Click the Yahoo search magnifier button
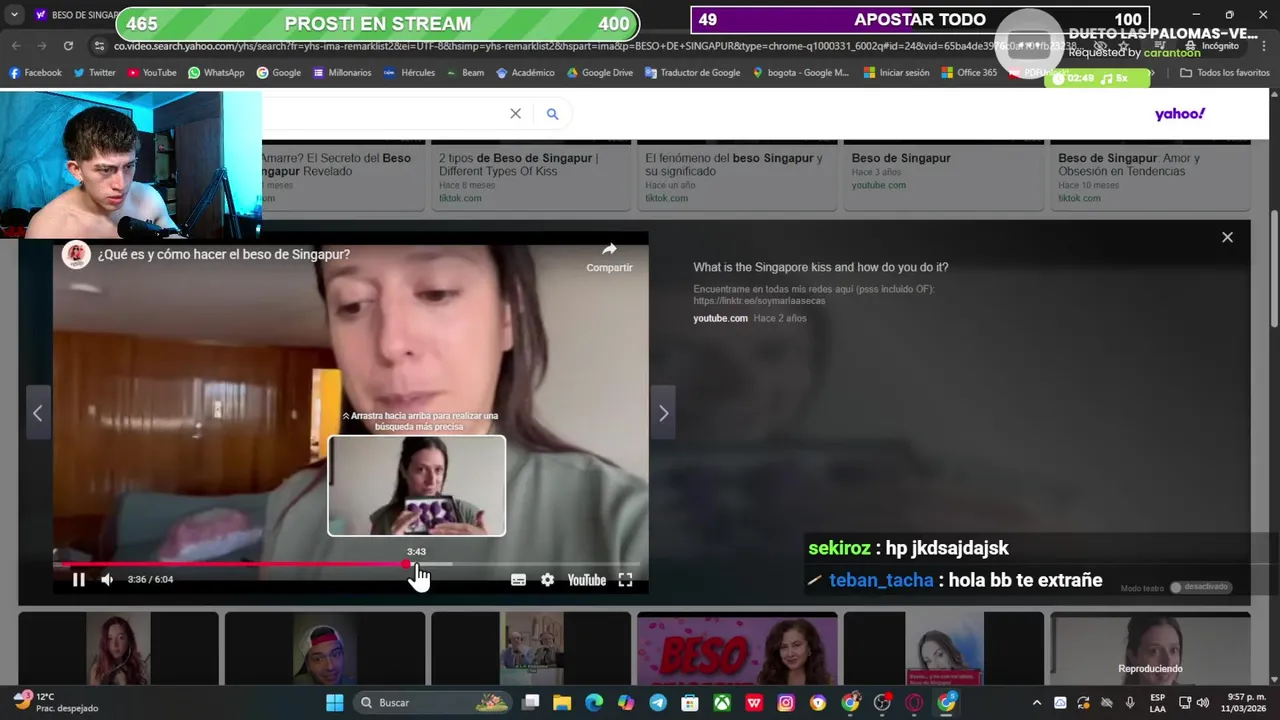The width and height of the screenshot is (1280, 720). tap(552, 114)
